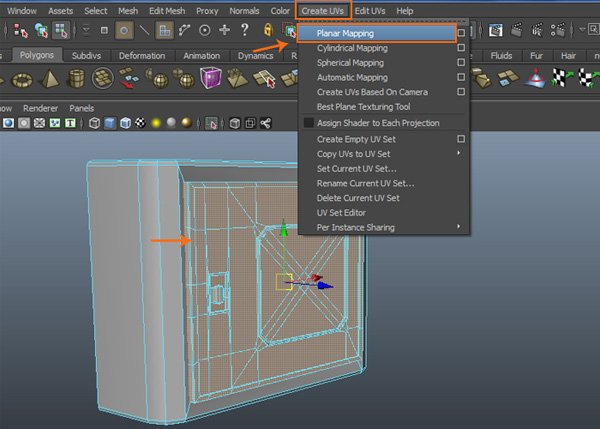Click Delete Current UV Set entry

tap(358, 198)
